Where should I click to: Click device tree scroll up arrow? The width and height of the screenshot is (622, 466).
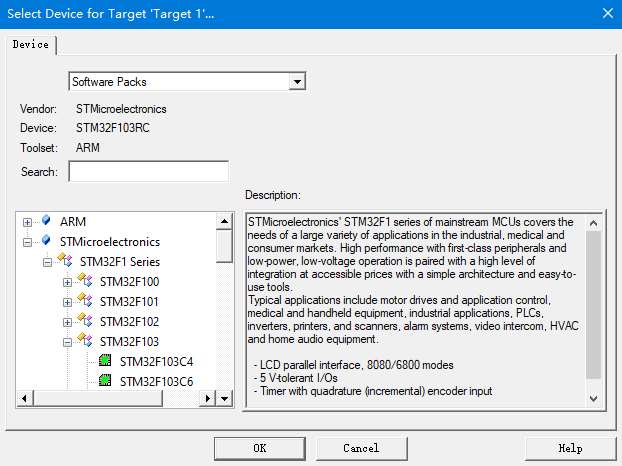(x=225, y=221)
